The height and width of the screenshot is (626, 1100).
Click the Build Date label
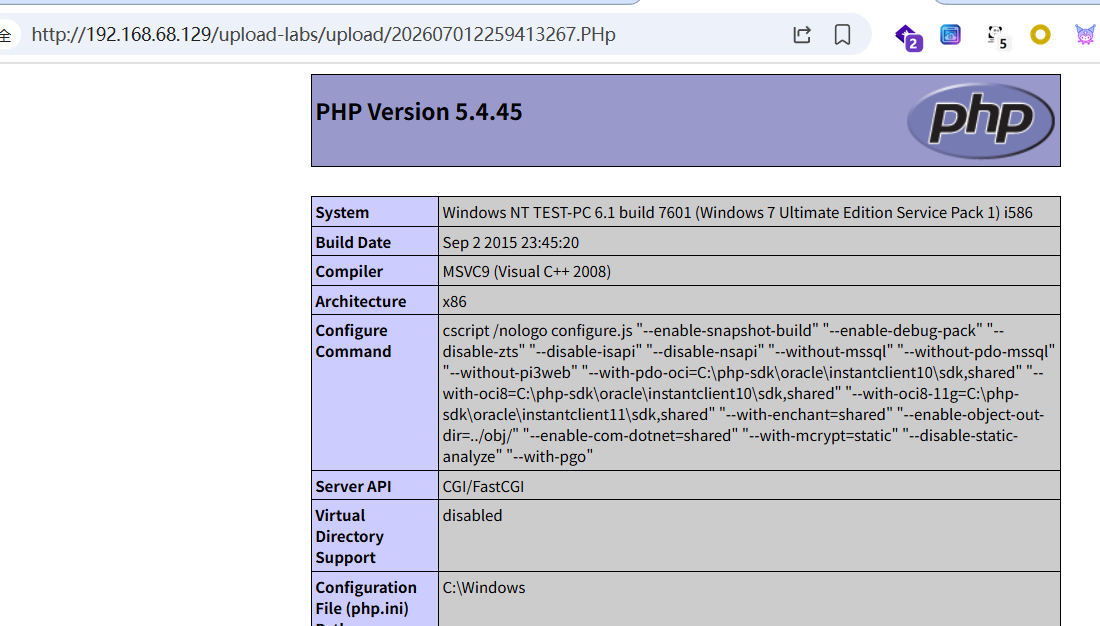point(353,243)
